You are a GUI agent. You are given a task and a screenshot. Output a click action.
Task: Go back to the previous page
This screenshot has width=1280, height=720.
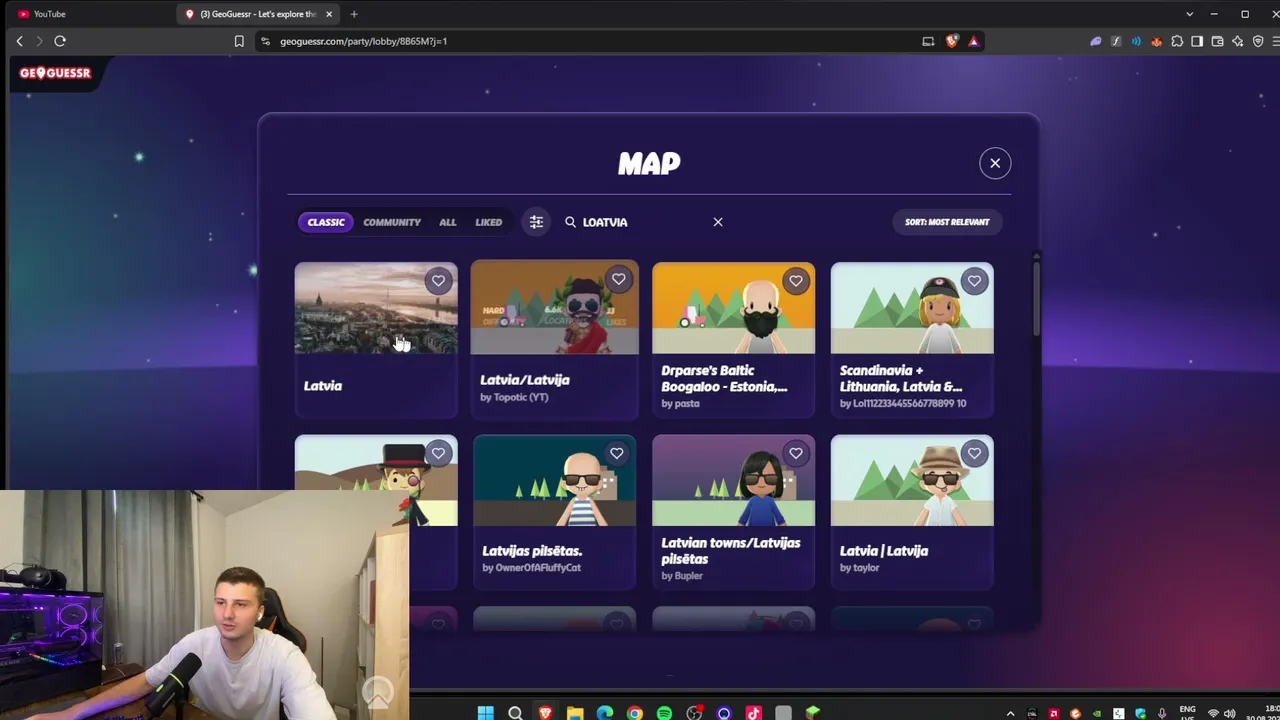click(19, 41)
